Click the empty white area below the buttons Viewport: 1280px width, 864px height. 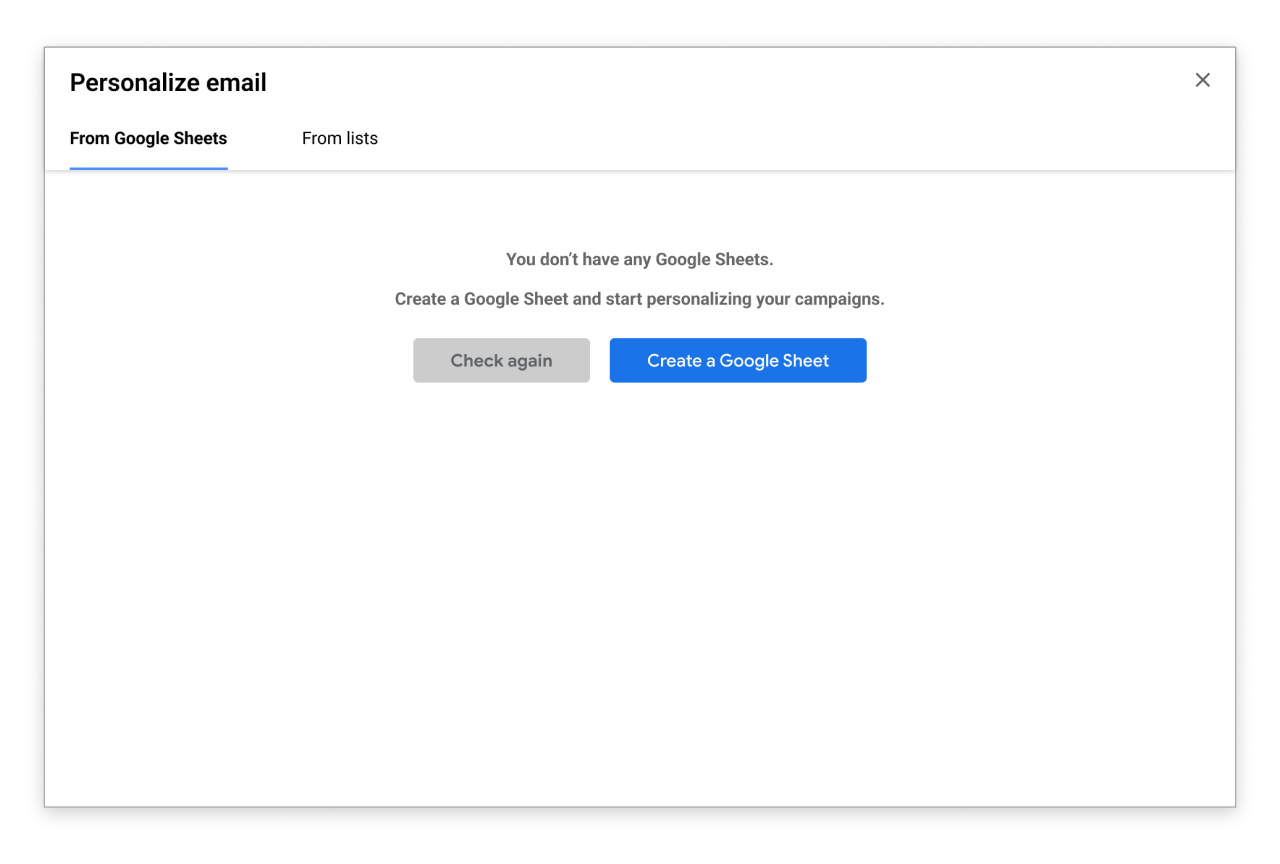coord(640,580)
